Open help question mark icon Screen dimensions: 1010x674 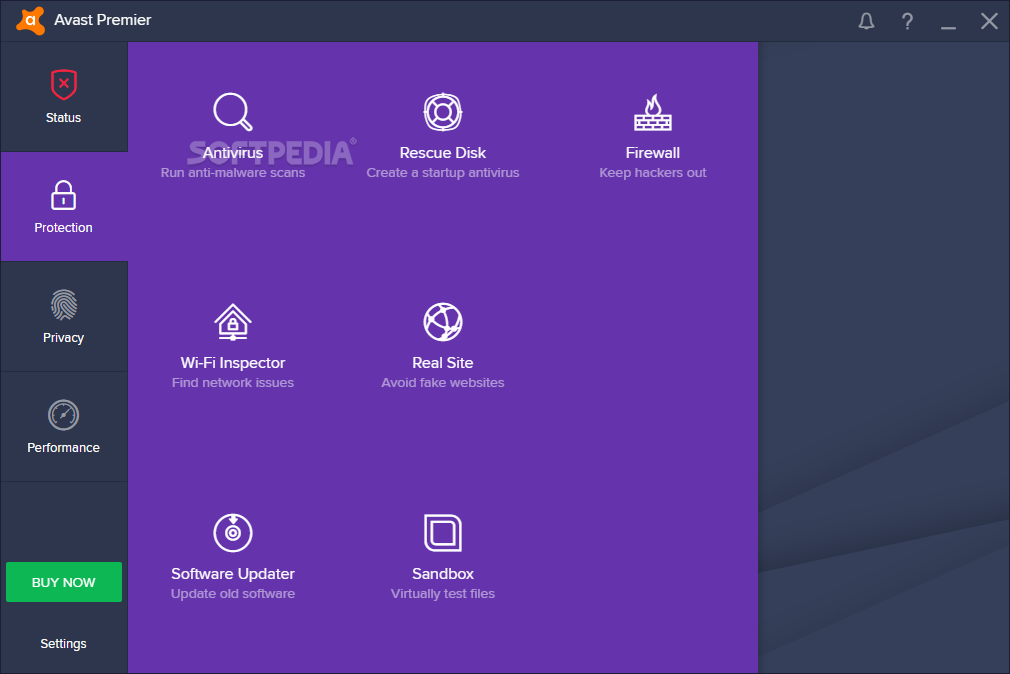coord(907,21)
